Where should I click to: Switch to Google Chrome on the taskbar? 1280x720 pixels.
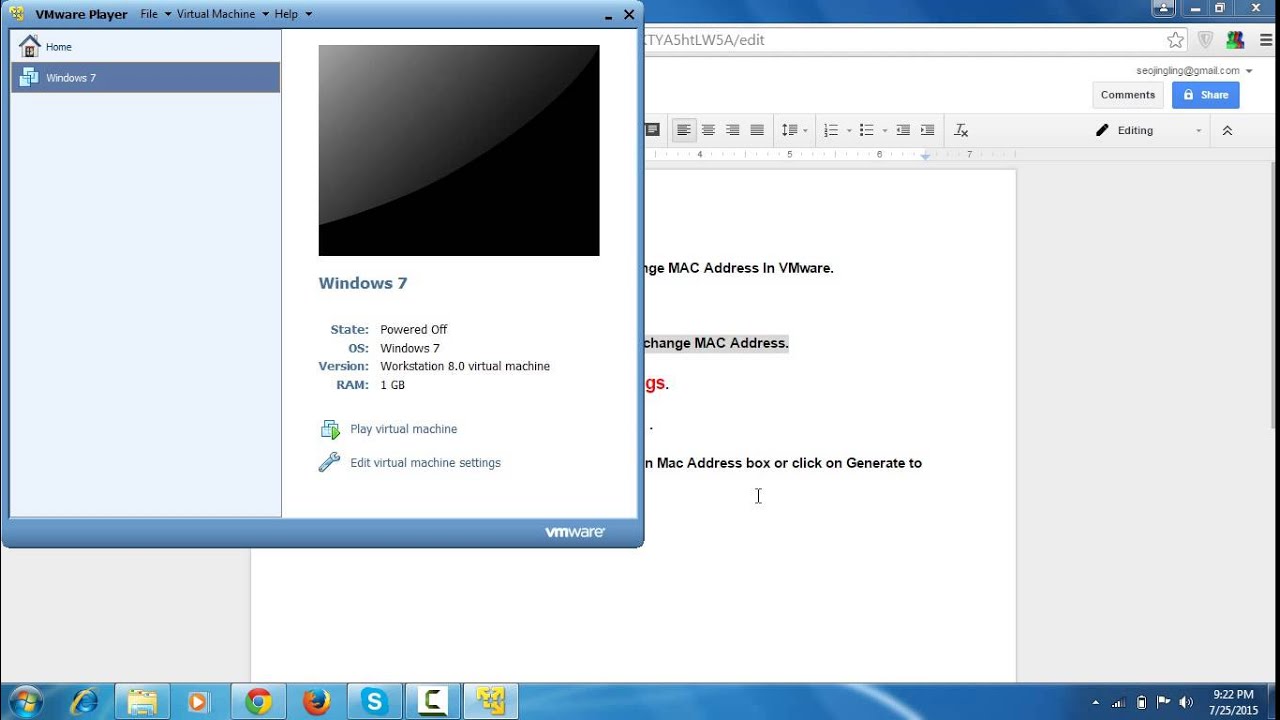(258, 702)
